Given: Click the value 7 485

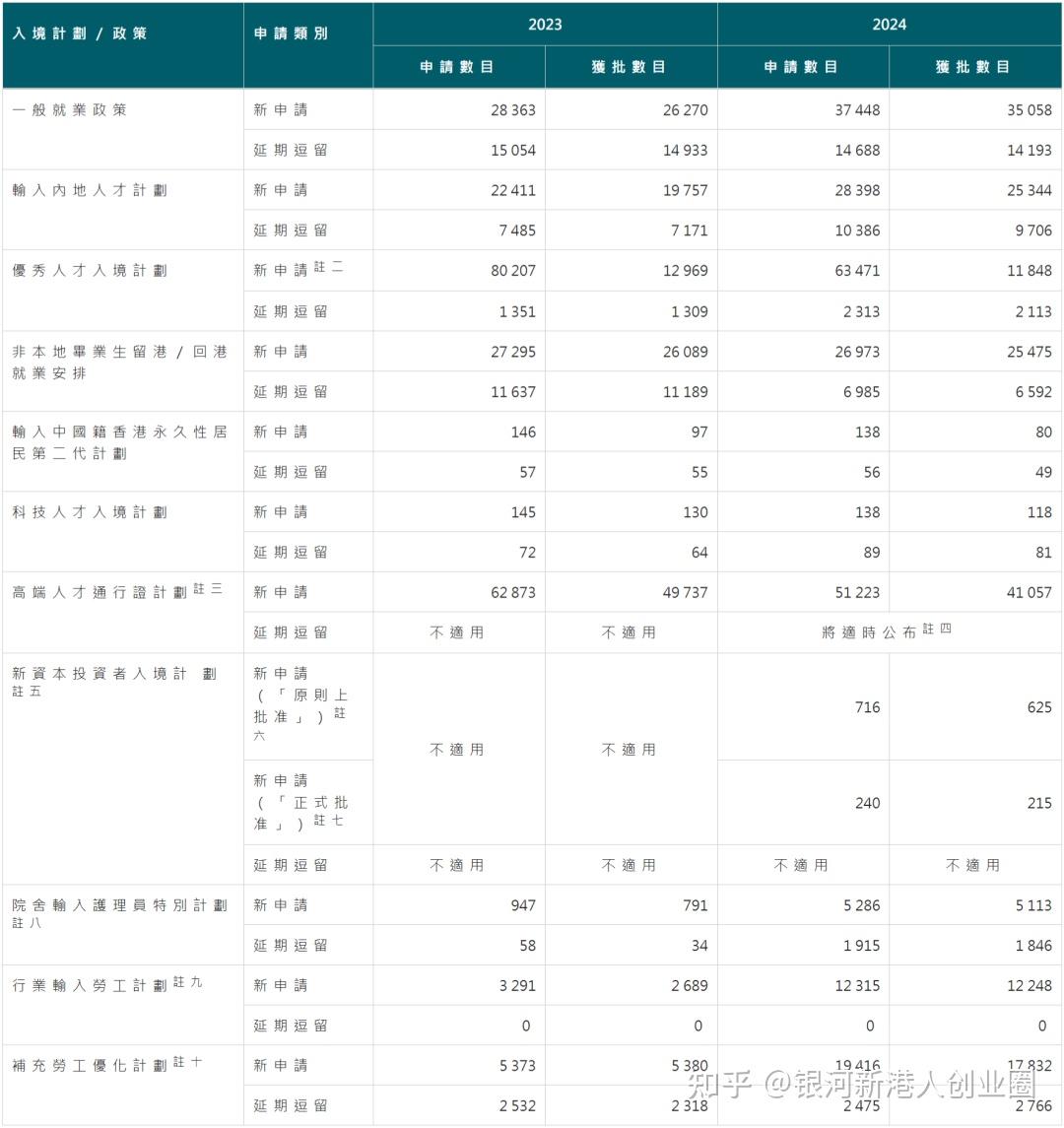Looking at the screenshot, I should (516, 231).
